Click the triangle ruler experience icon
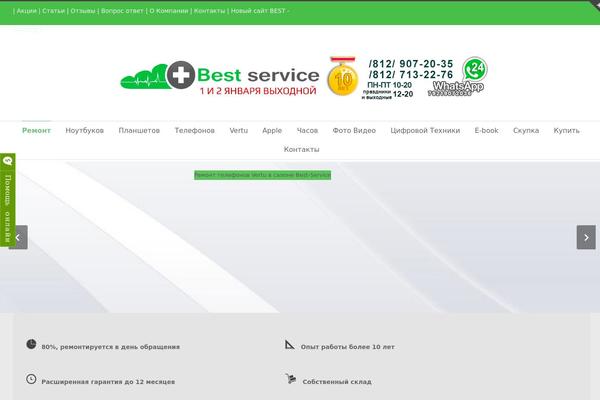600x400 pixels. [290, 344]
